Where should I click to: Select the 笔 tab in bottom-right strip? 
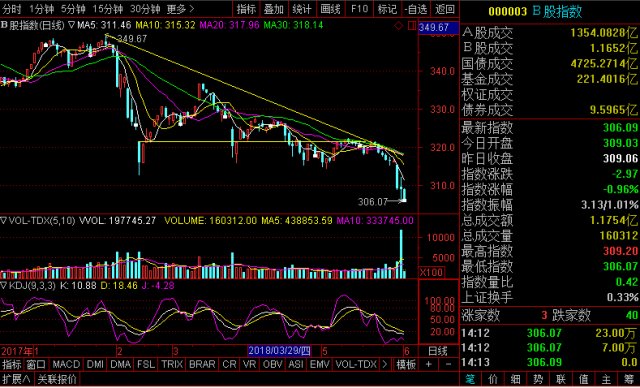point(470,379)
